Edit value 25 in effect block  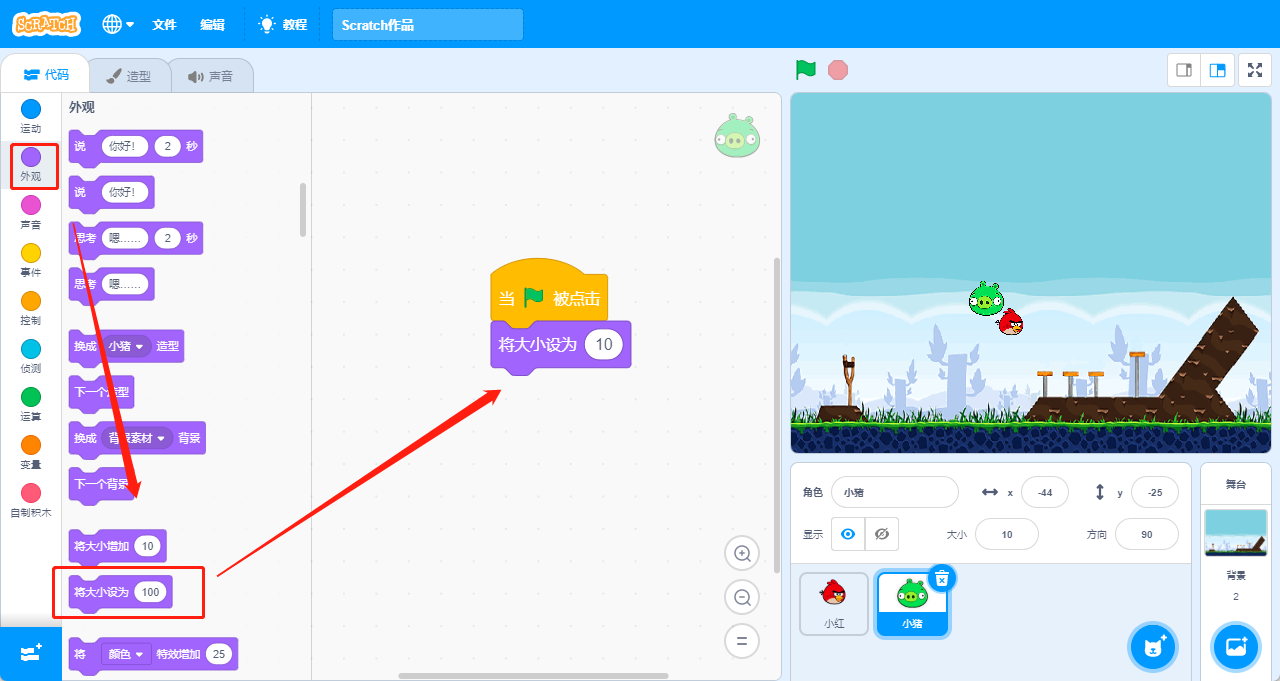tap(219, 654)
